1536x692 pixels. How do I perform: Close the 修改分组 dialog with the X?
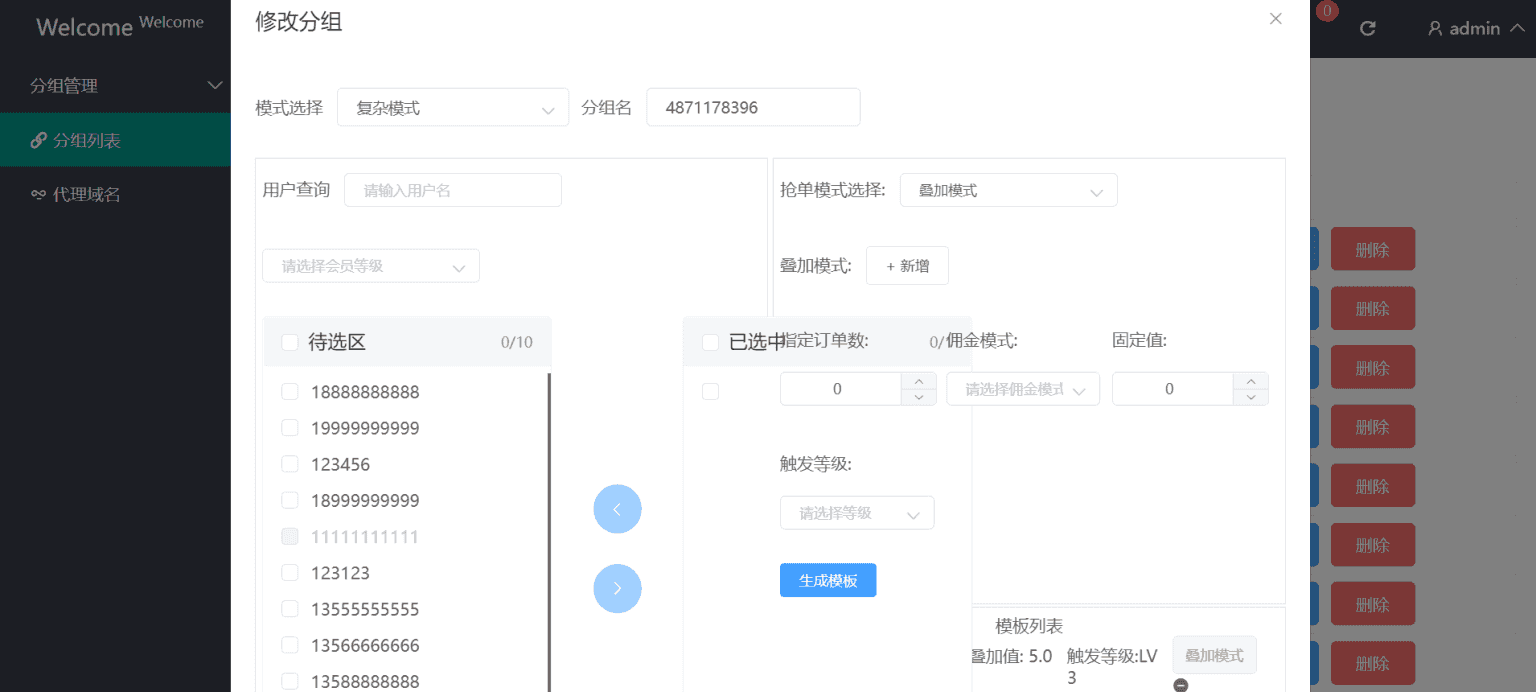tap(1275, 18)
